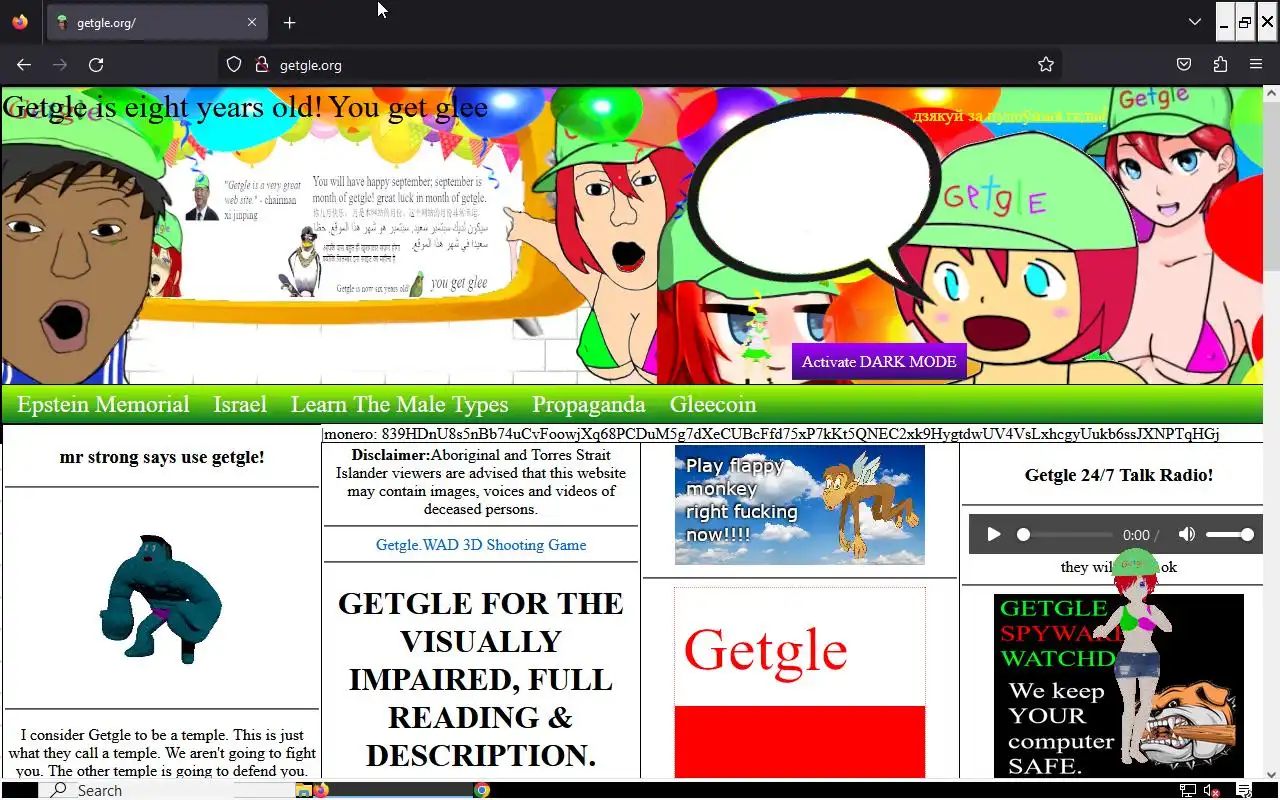Open Chrome from the taskbar
Screen dimensions: 1280x800
click(482, 790)
